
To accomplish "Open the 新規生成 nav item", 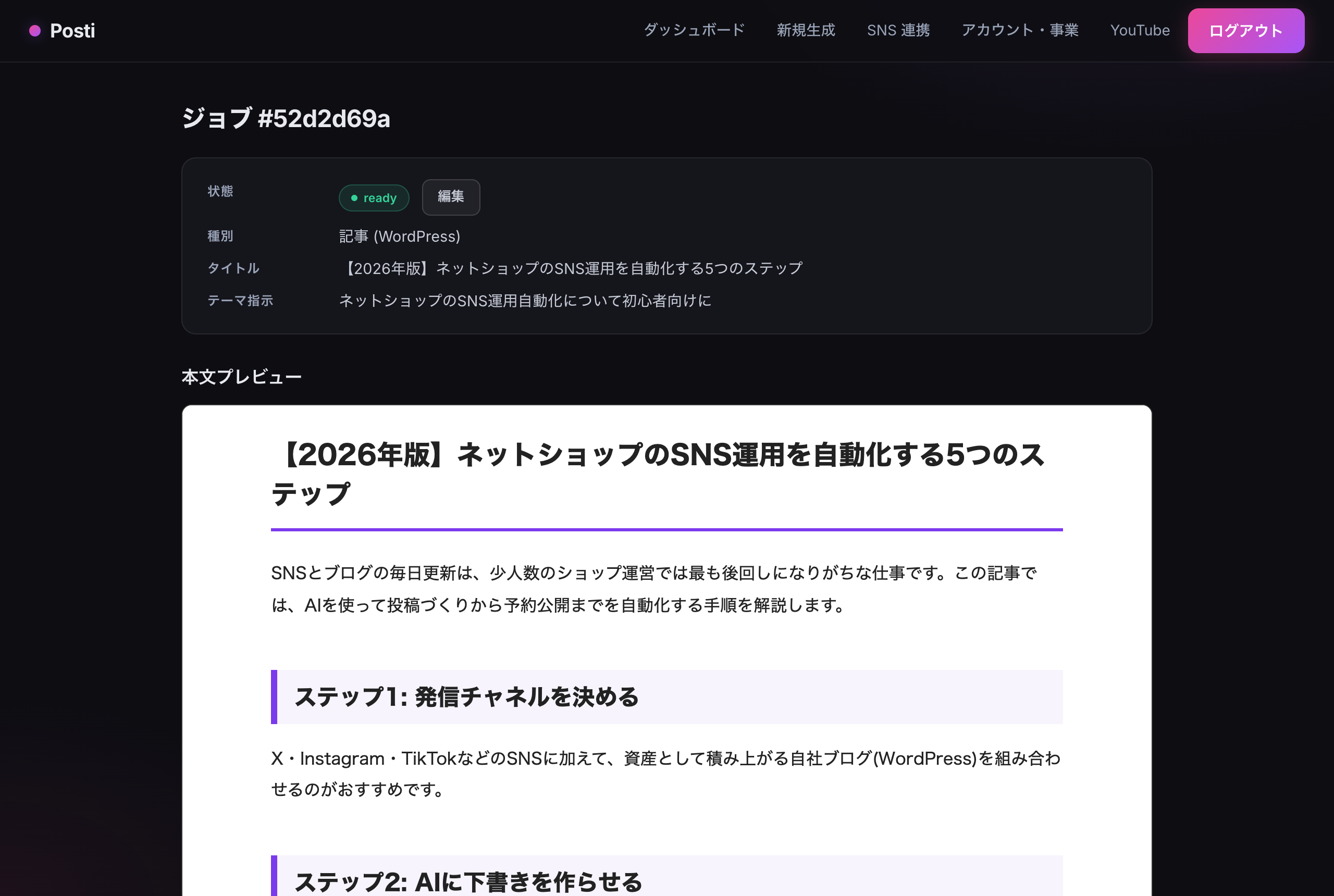I will pos(806,30).
